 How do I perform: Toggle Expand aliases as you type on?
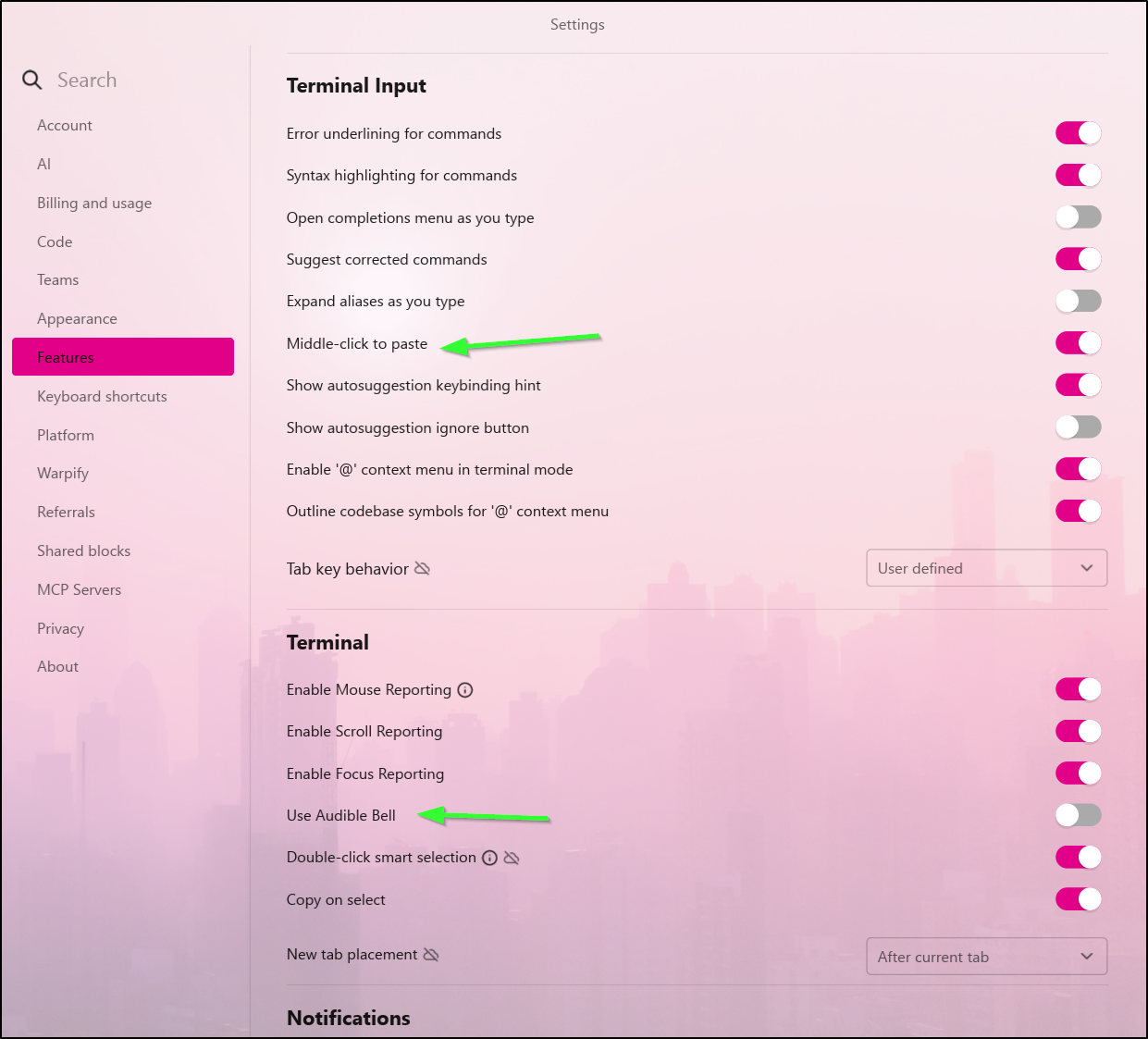coord(1078,301)
